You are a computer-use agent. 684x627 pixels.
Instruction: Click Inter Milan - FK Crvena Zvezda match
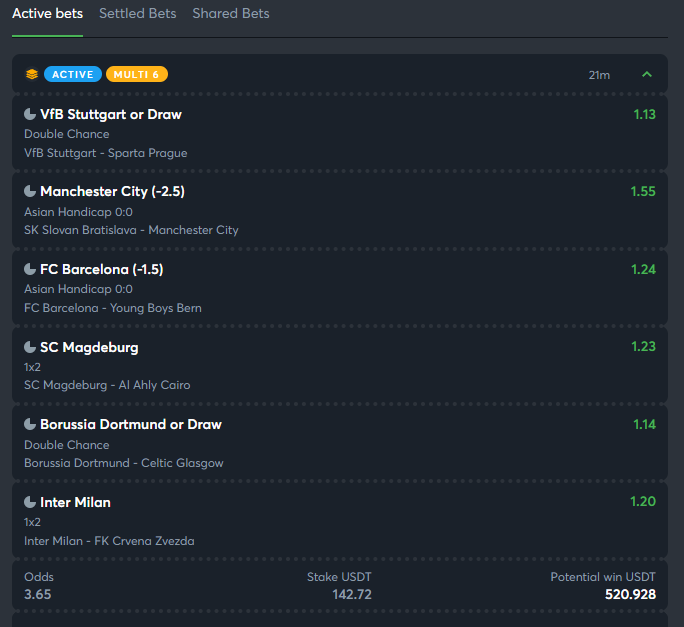click(x=109, y=541)
